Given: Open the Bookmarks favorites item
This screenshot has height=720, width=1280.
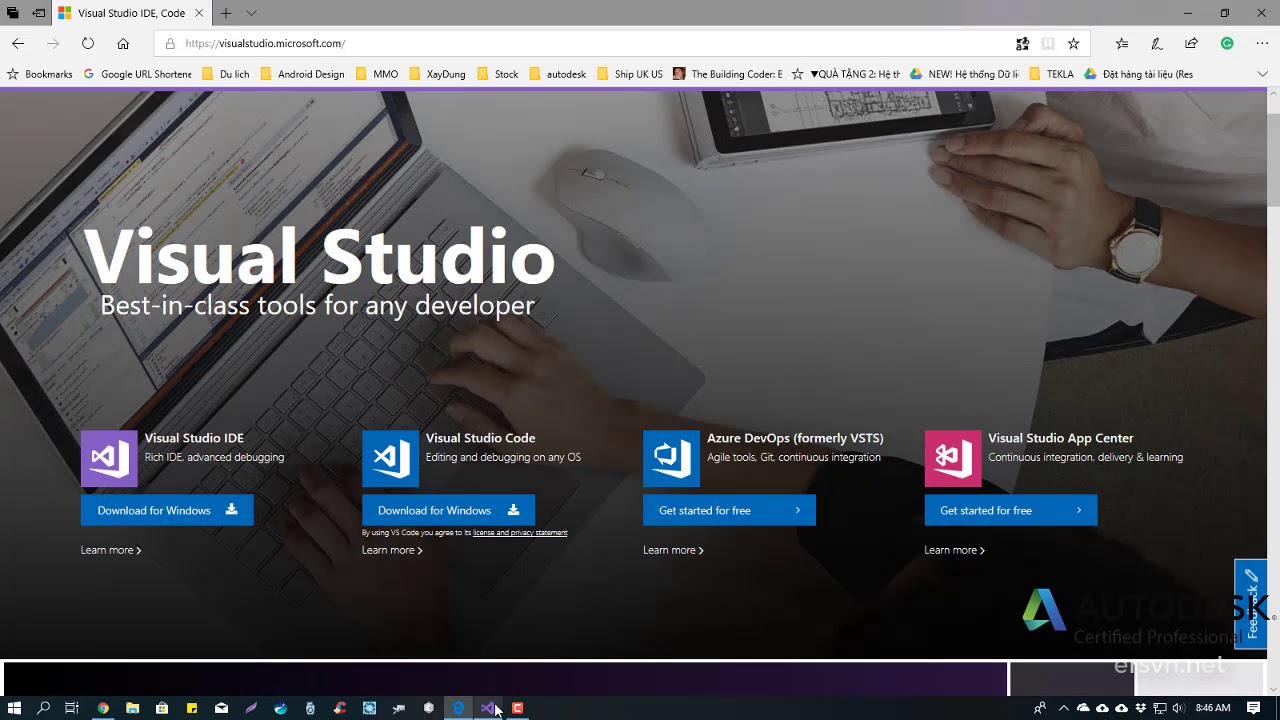Looking at the screenshot, I should click(x=40, y=74).
